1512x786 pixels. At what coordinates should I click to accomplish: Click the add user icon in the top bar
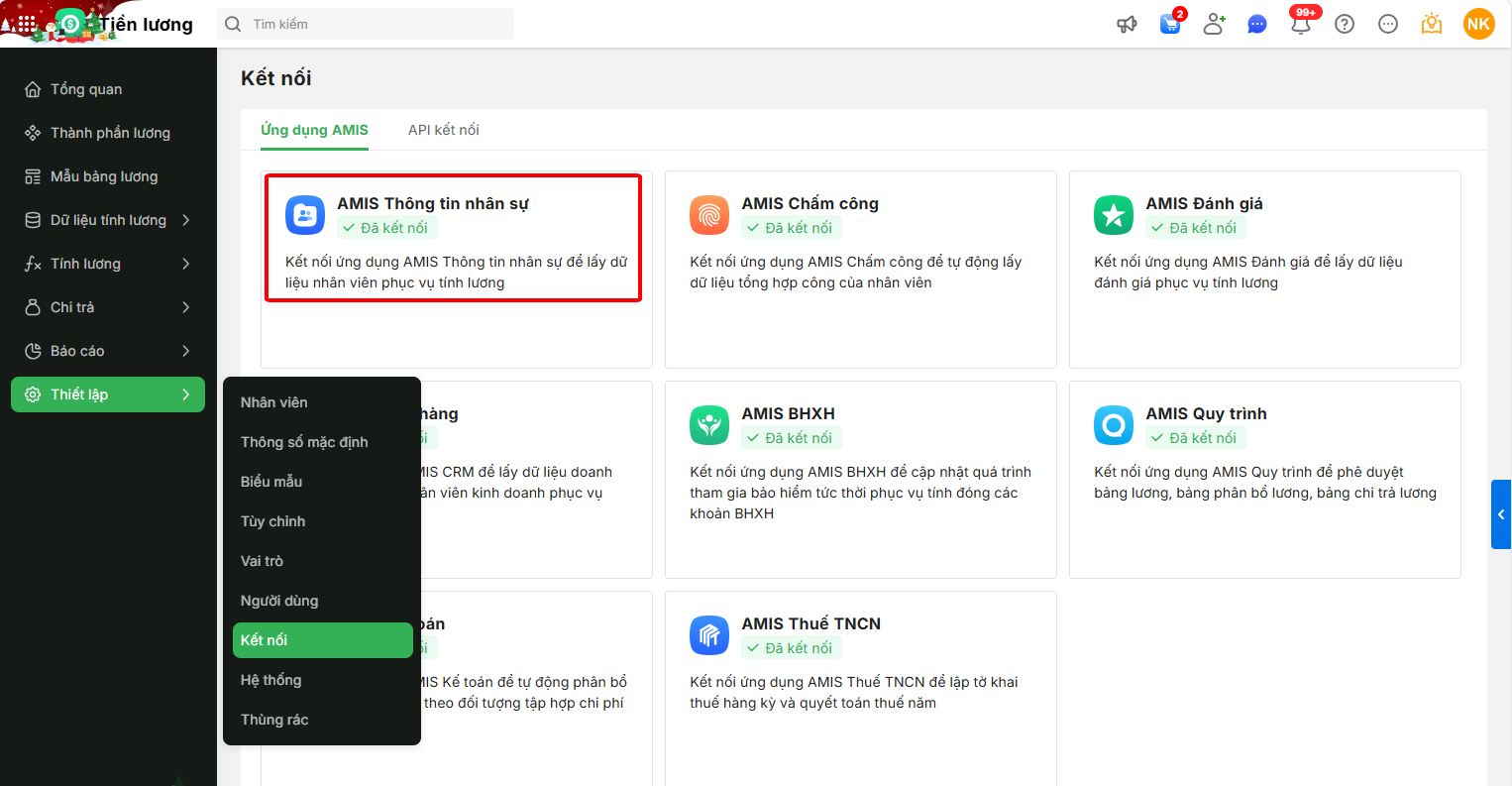1214,24
